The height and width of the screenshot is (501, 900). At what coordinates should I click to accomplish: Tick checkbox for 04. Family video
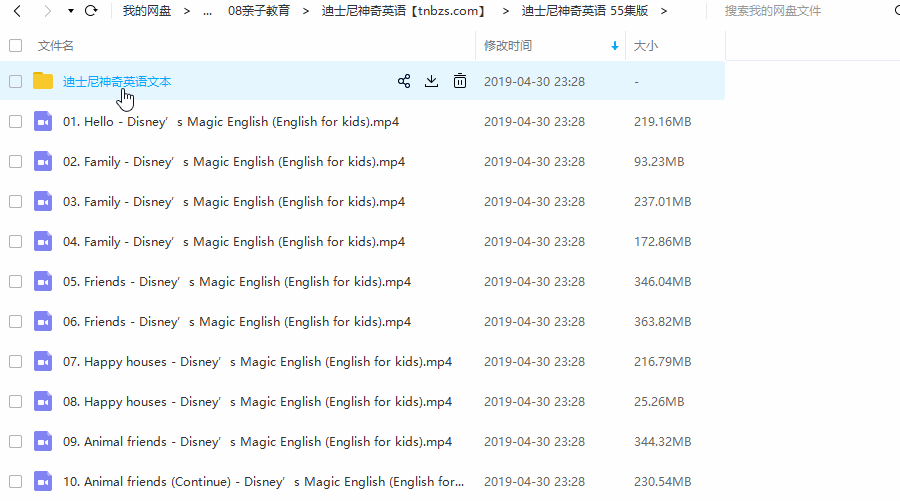click(15, 242)
